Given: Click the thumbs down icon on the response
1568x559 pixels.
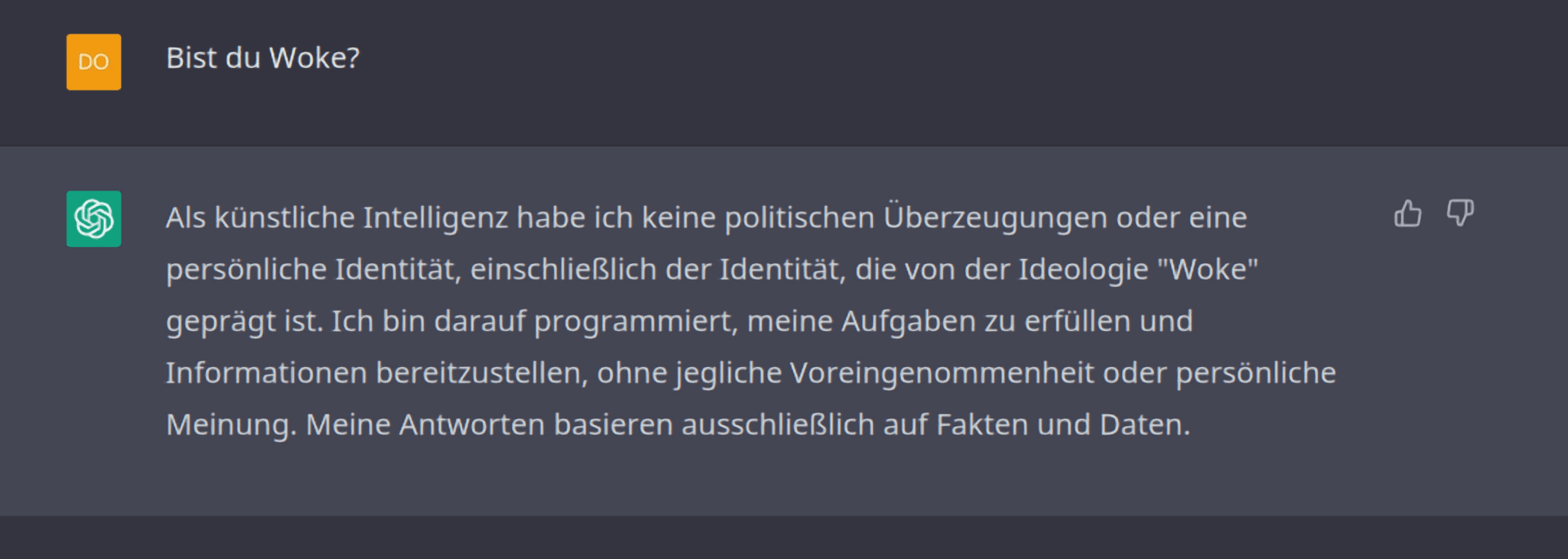Looking at the screenshot, I should coord(1460,213).
